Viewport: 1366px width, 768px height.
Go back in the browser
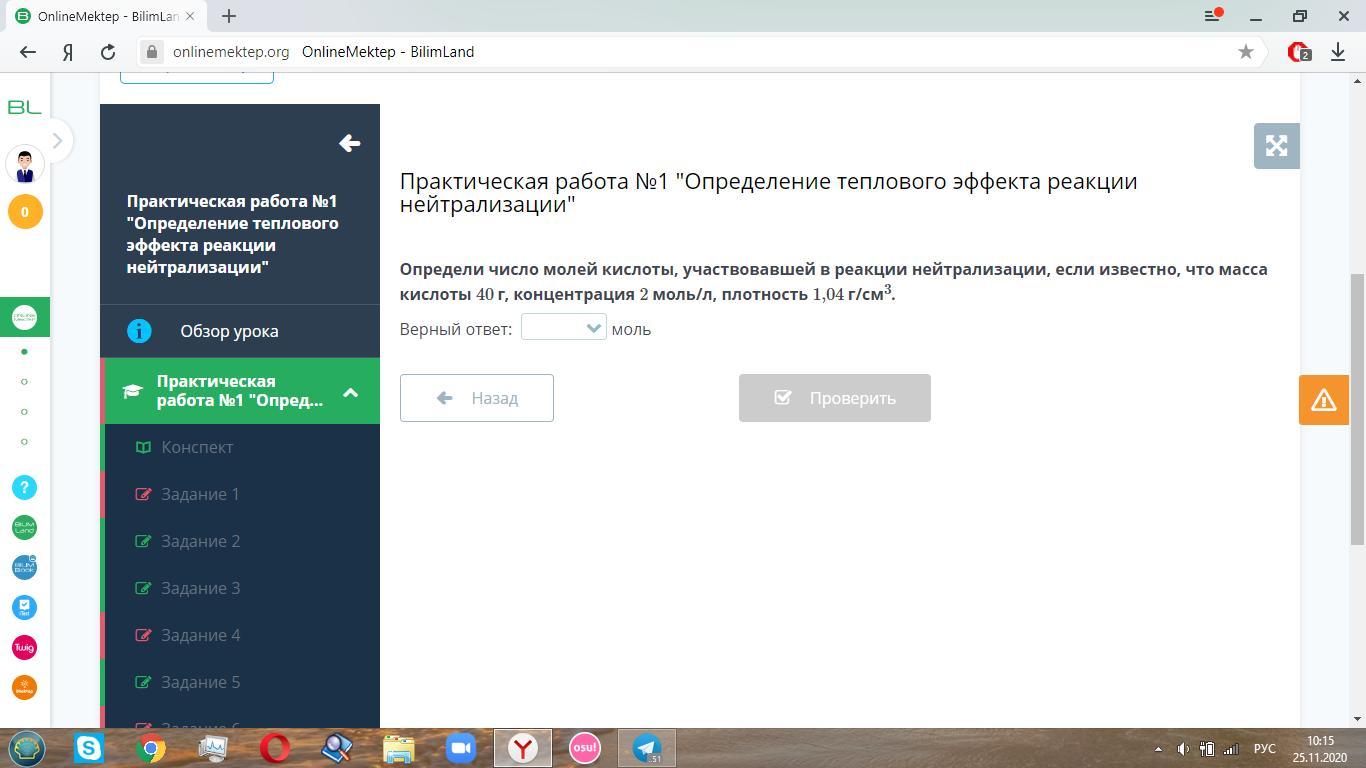point(28,52)
